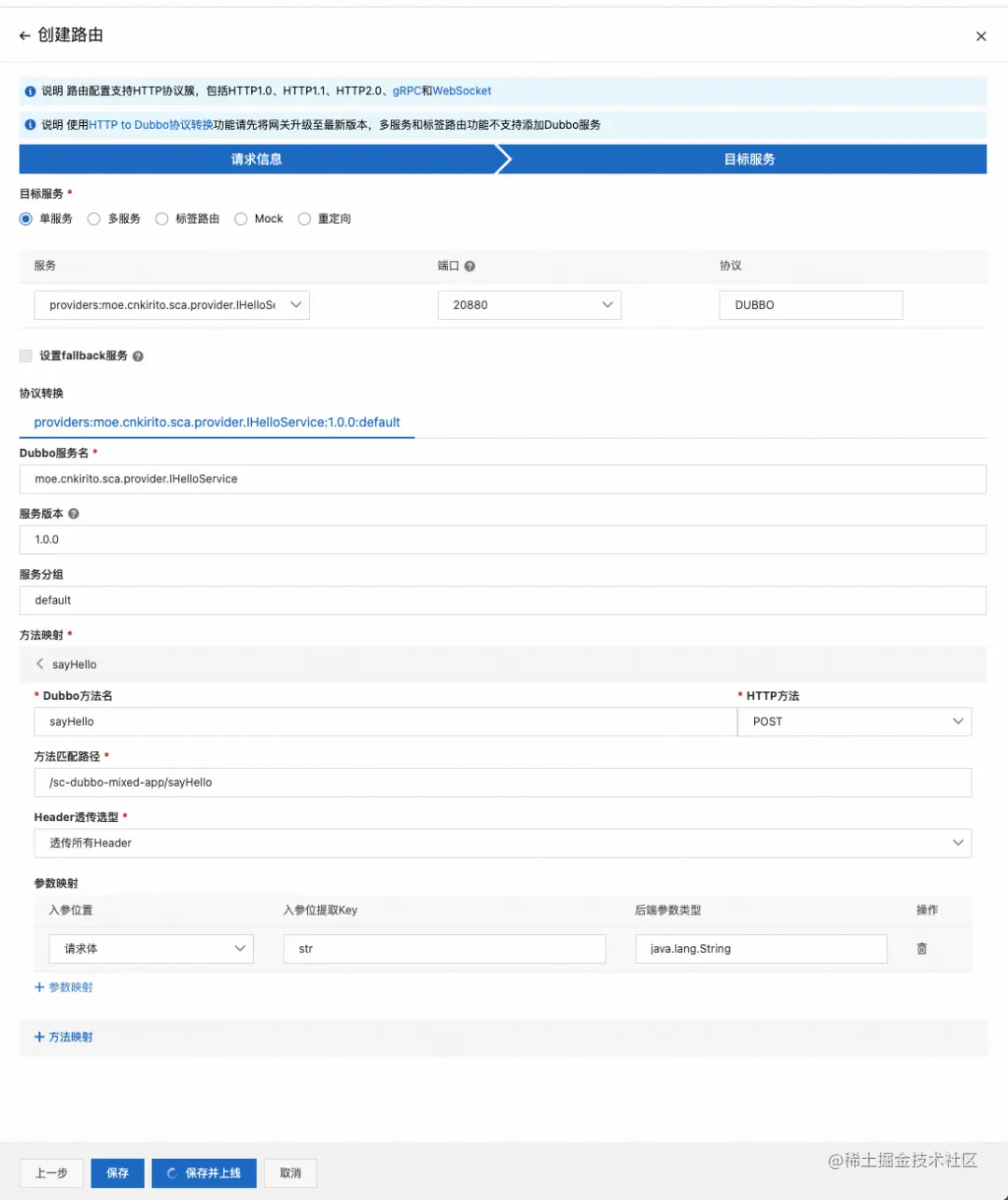Select the providers IHelloService:1.0.0:default tab
Screen dimensions: 1008x1200
pyautogui.click(x=217, y=423)
